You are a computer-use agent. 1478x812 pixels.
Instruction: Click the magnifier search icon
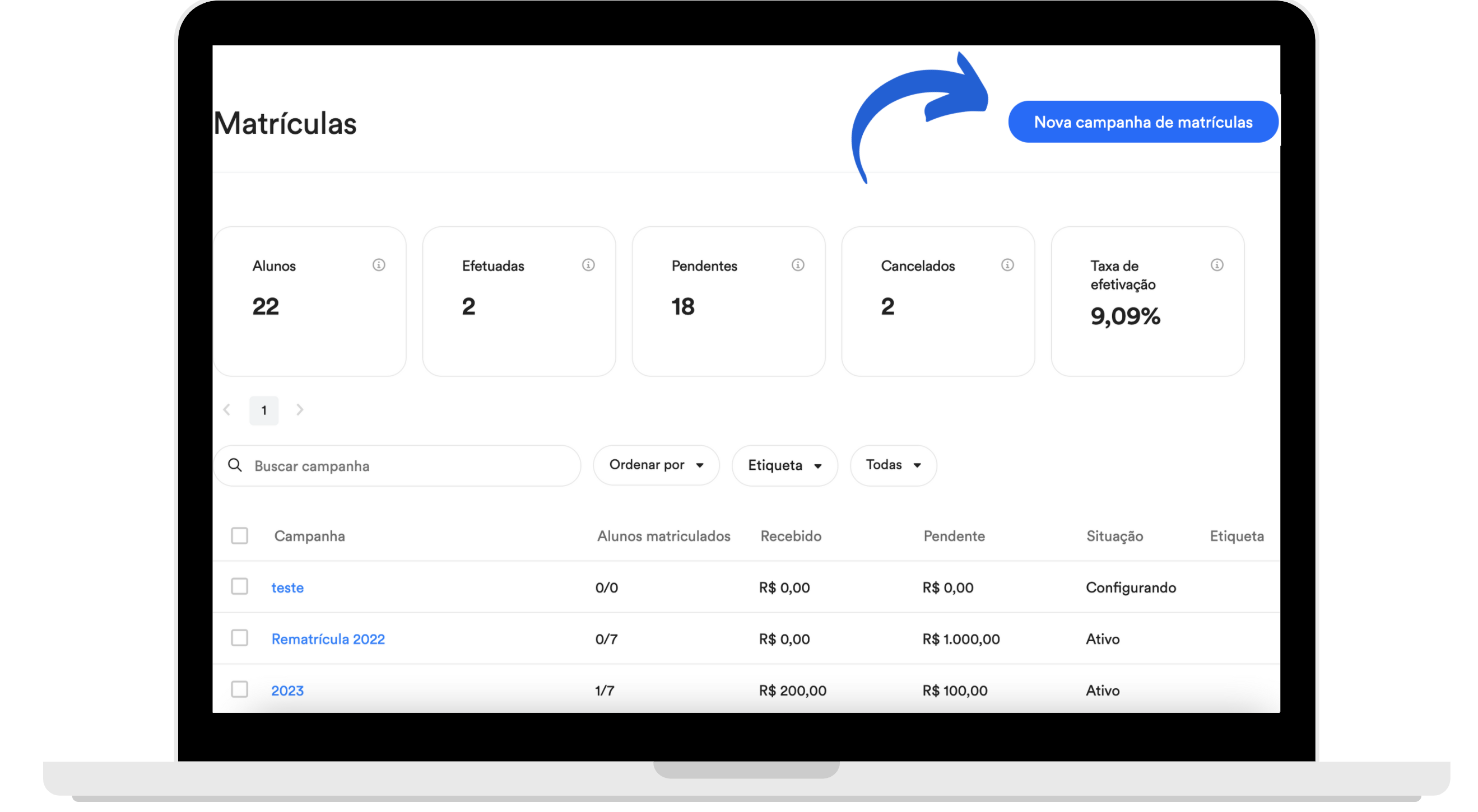click(235, 465)
